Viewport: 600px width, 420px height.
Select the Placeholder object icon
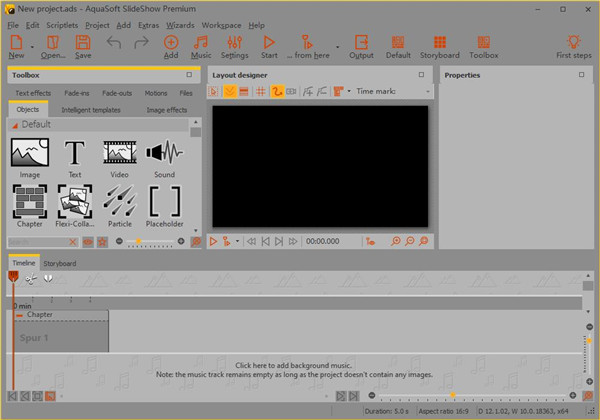point(164,205)
